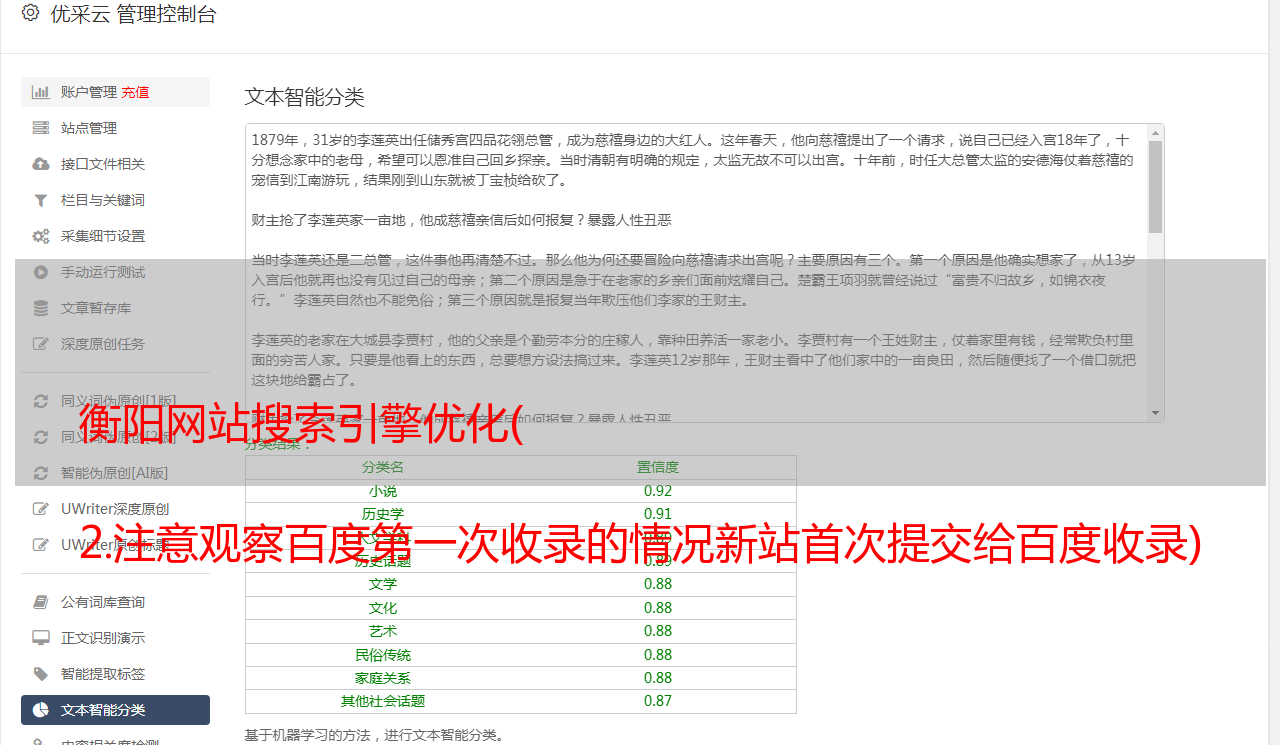Click the text area scrollbar thumb

pos(1156,187)
